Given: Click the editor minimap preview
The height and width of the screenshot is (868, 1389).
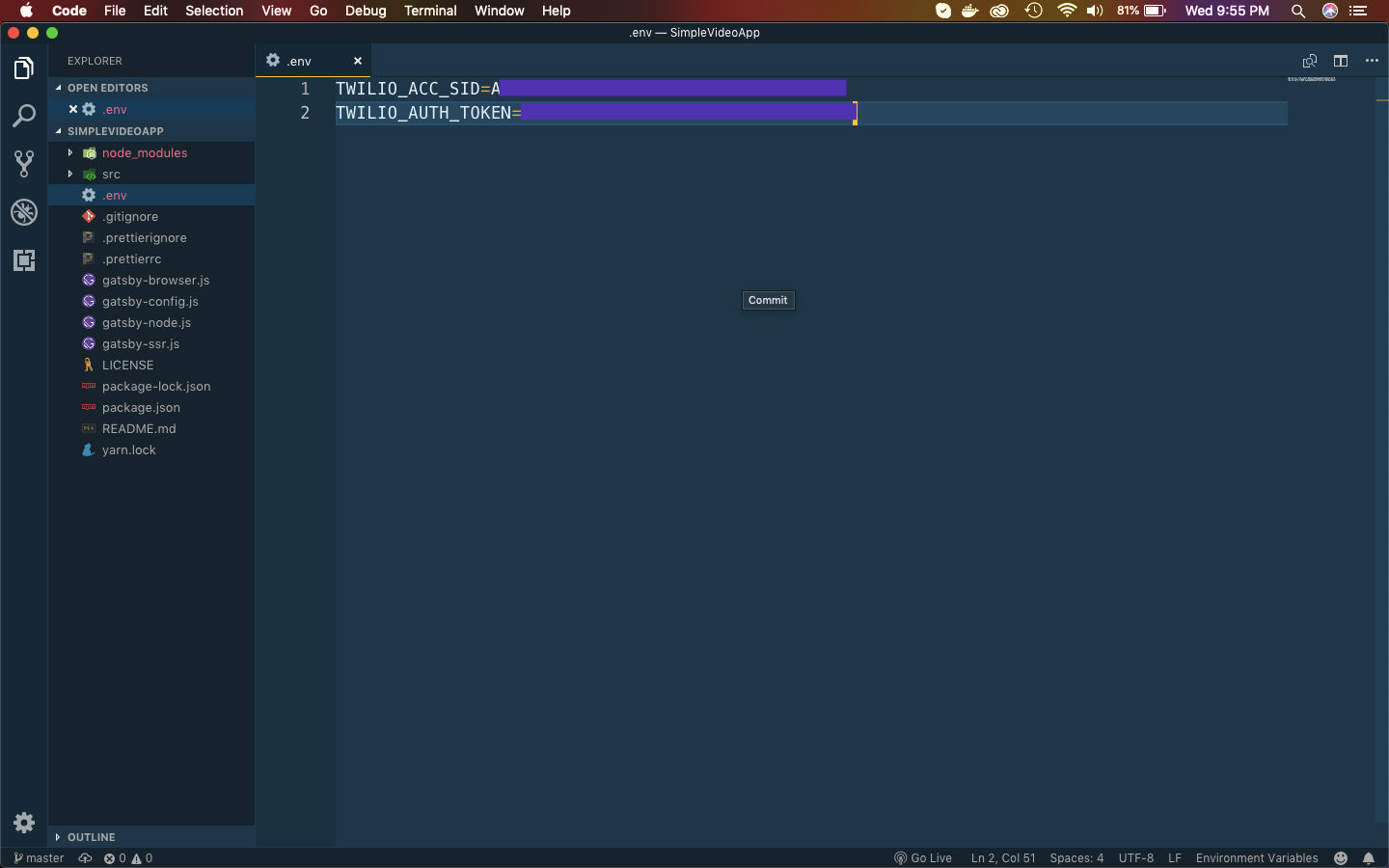Looking at the screenshot, I should click(1312, 79).
